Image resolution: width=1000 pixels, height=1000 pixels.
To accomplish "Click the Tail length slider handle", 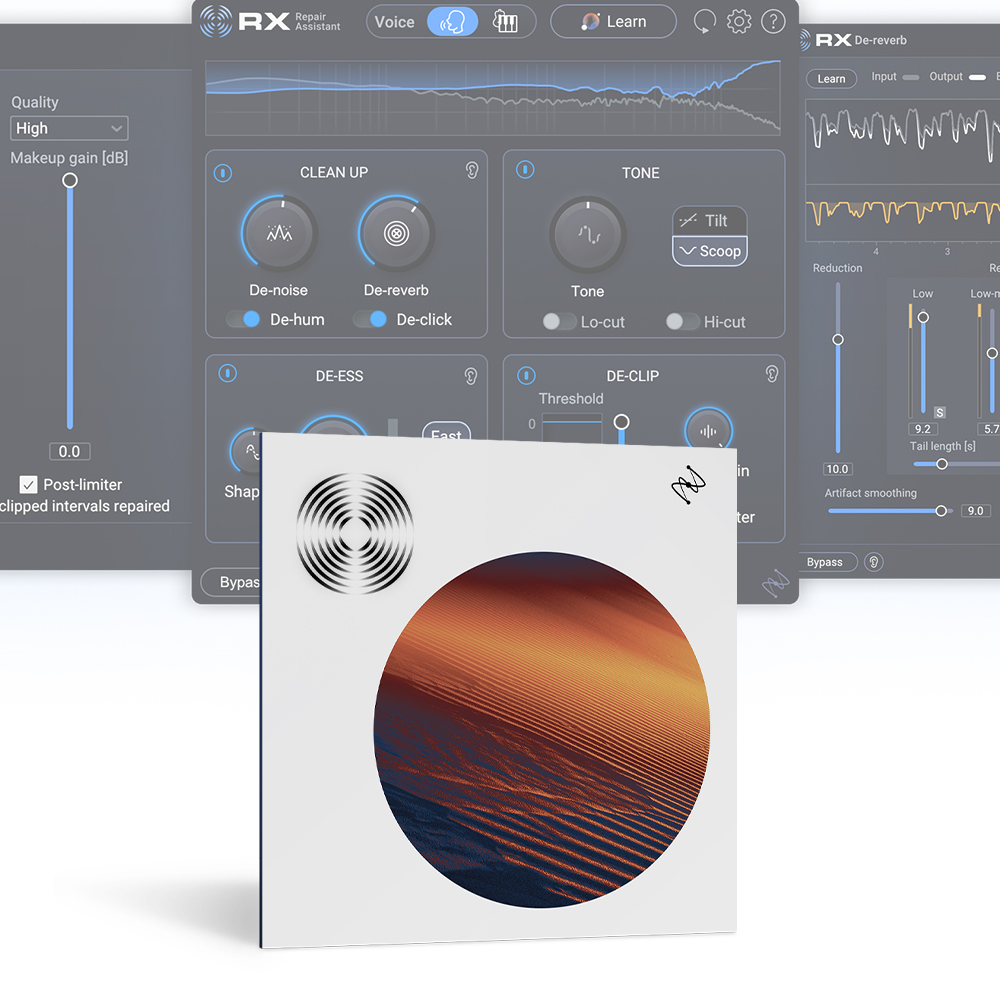I will 942,464.
